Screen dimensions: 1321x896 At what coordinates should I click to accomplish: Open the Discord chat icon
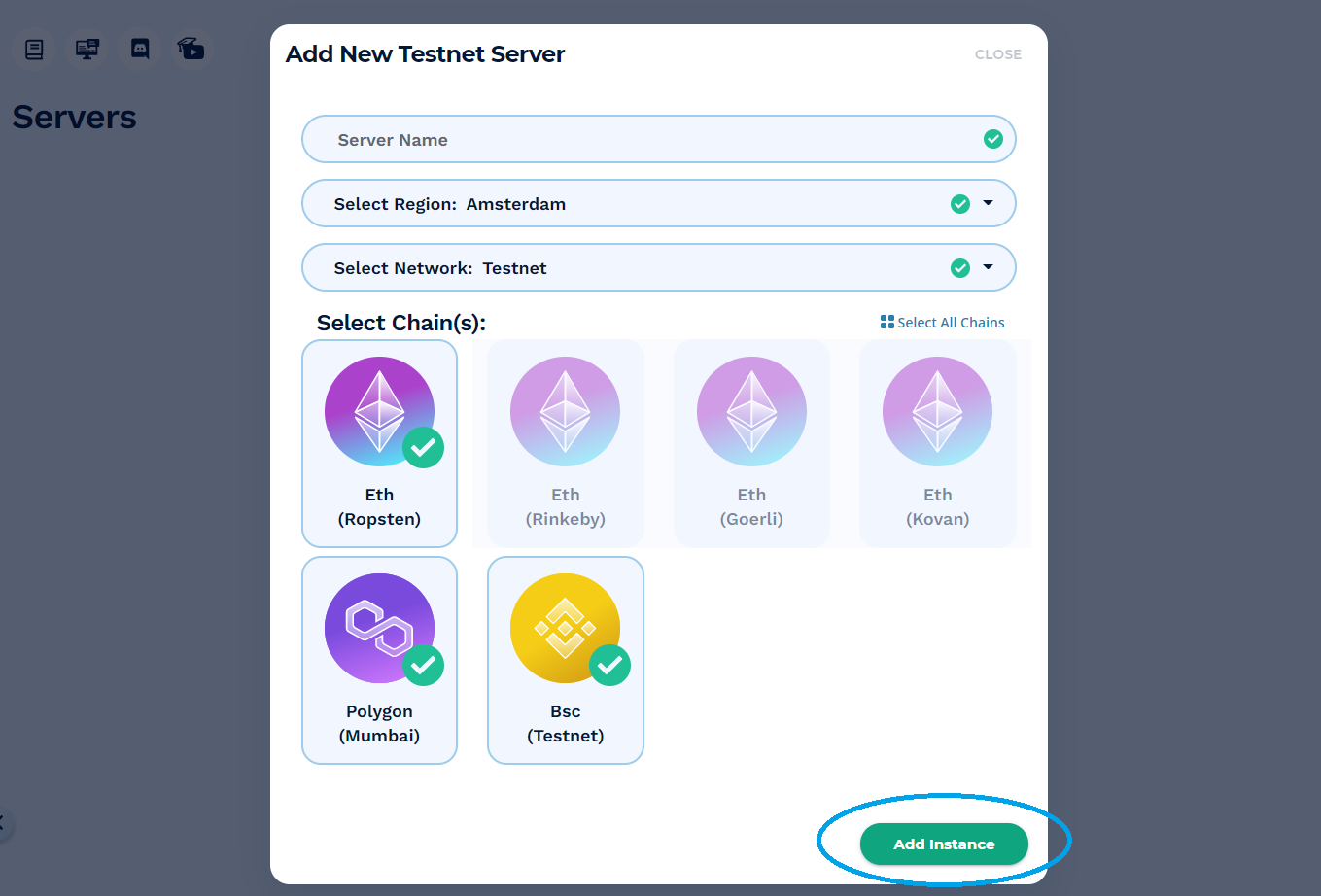click(x=140, y=49)
